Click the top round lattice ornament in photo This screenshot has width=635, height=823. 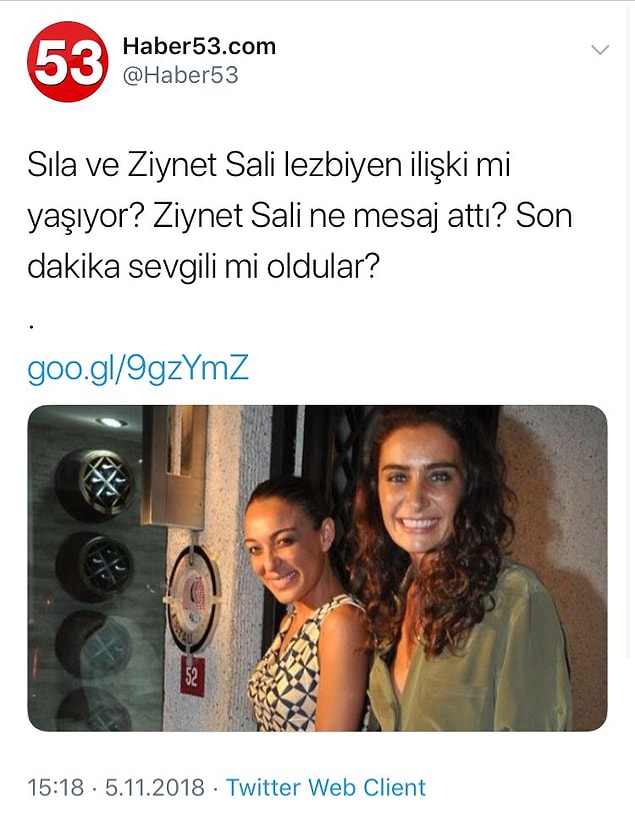(96, 483)
